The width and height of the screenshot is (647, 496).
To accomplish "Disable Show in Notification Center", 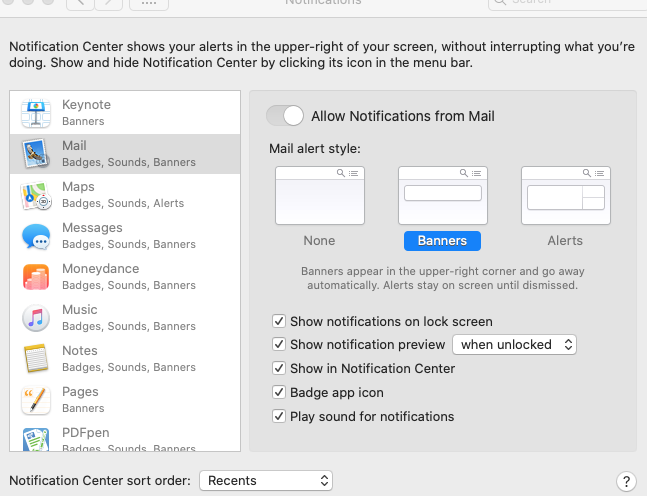I will 279,368.
